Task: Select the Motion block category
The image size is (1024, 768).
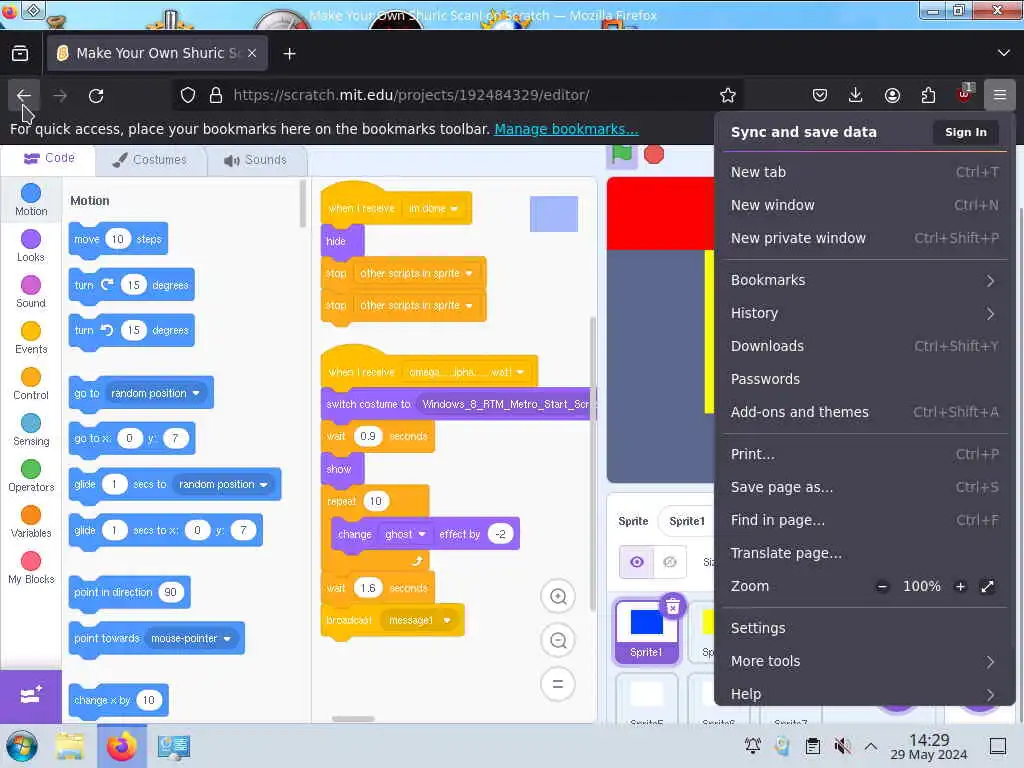Action: click(31, 200)
